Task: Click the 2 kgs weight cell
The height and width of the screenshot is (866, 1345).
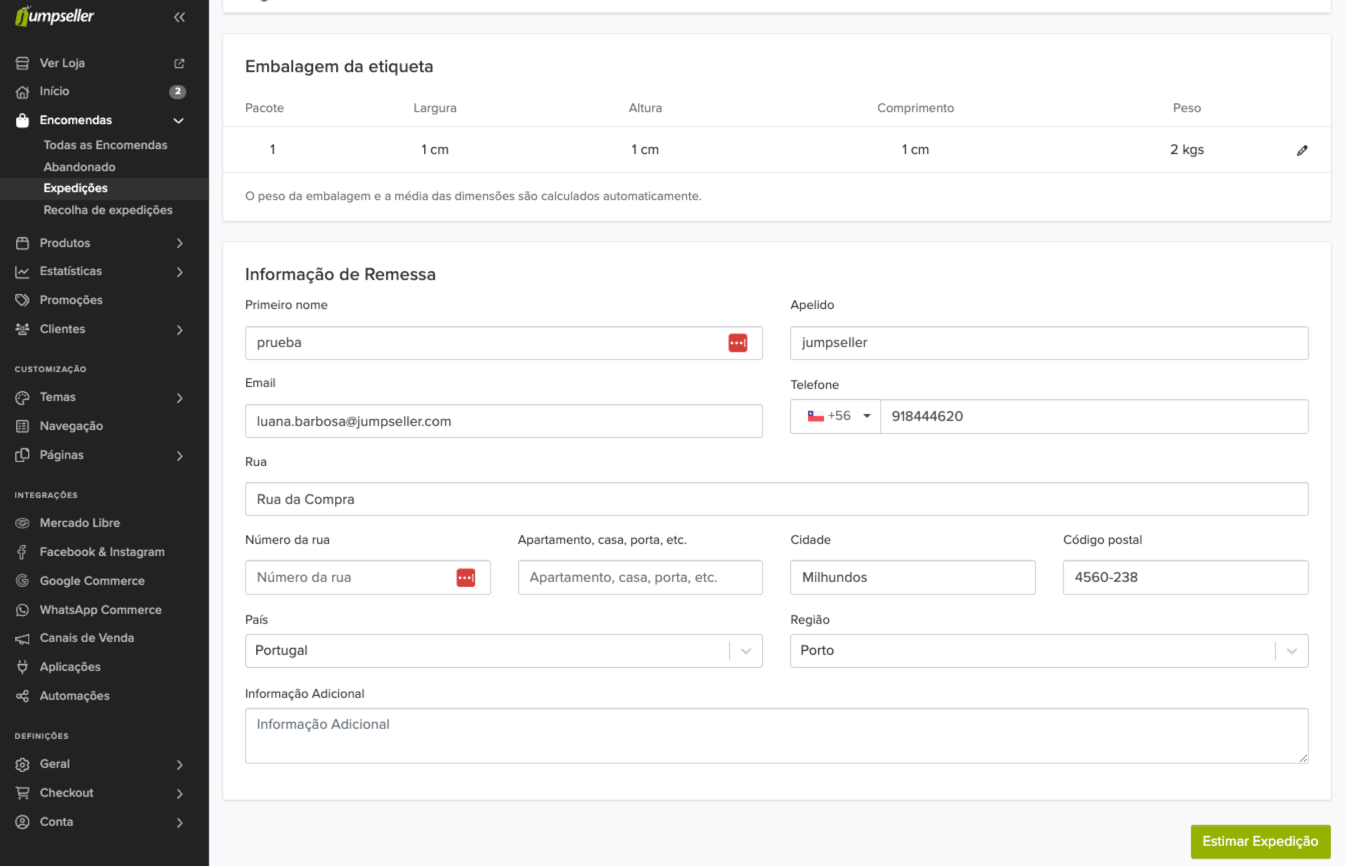Action: 1187,150
